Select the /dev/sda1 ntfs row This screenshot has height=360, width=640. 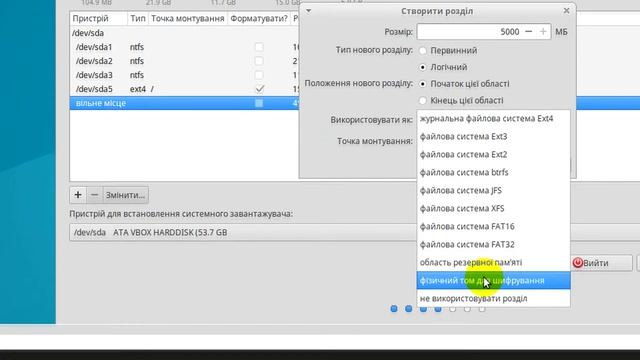(184, 47)
